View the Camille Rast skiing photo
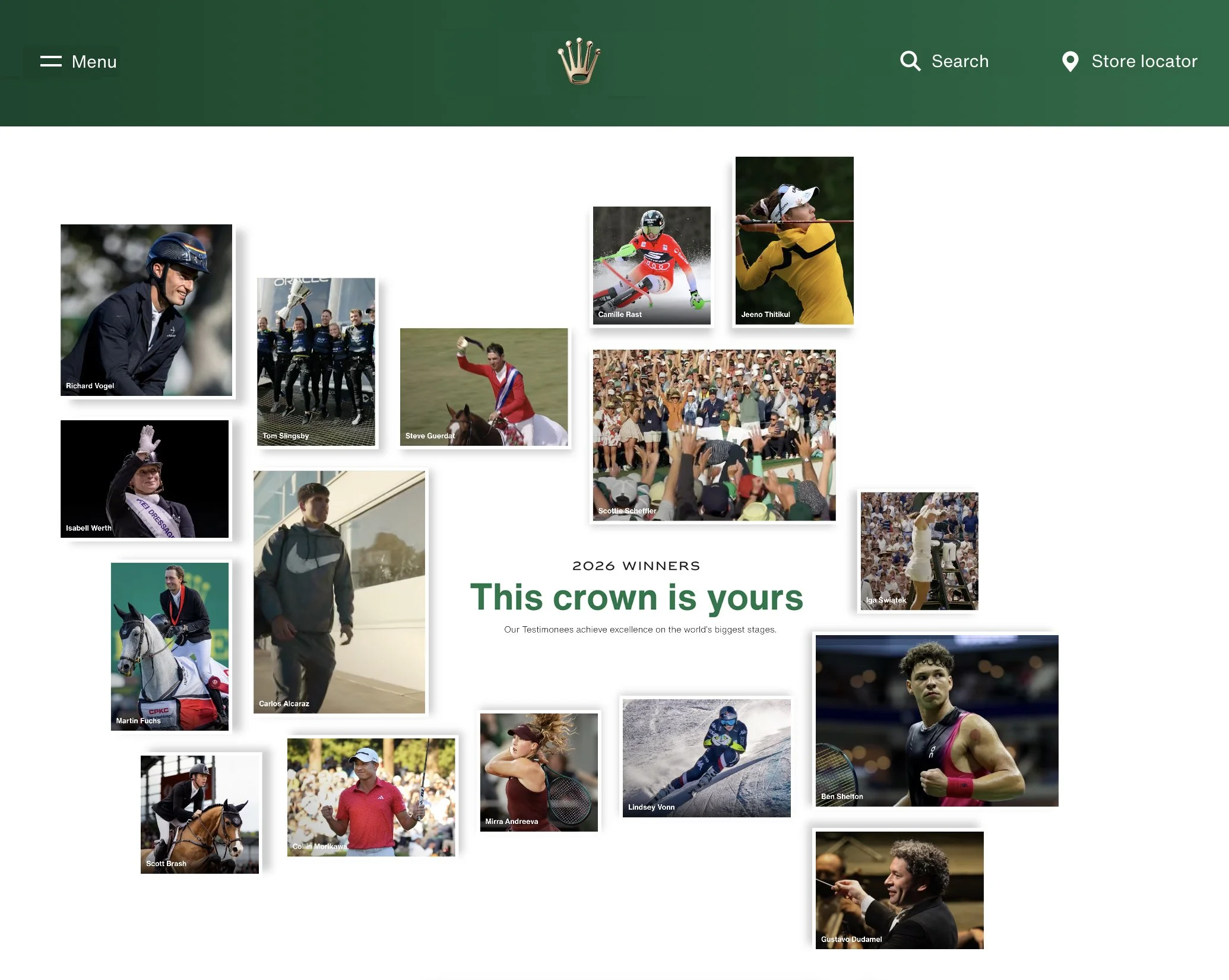1229x980 pixels. [x=651, y=265]
